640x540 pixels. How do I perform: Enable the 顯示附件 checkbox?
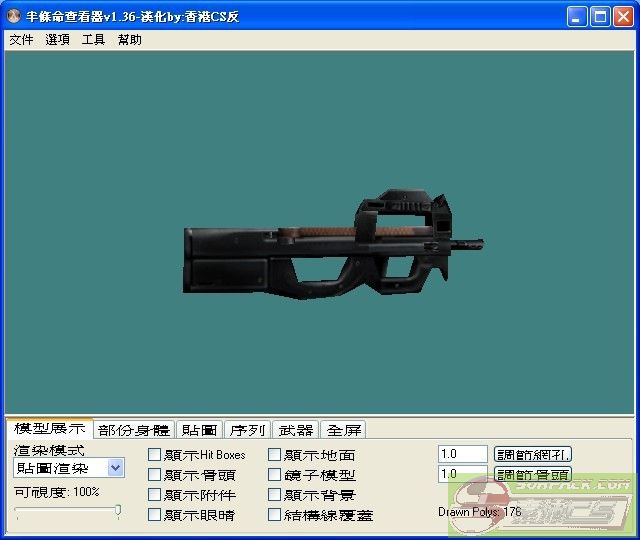(x=154, y=495)
